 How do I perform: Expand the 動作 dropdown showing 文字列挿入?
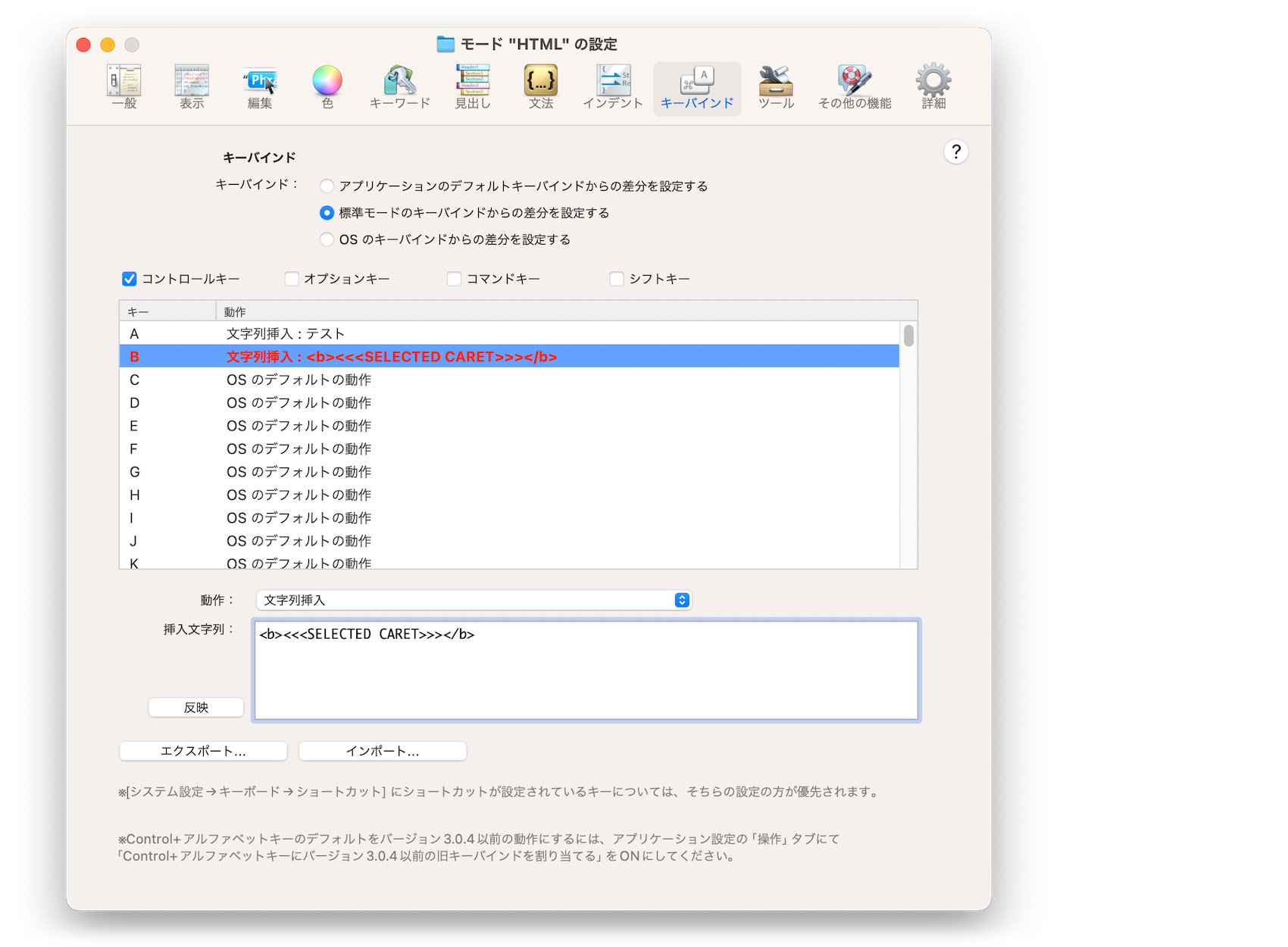click(x=474, y=600)
